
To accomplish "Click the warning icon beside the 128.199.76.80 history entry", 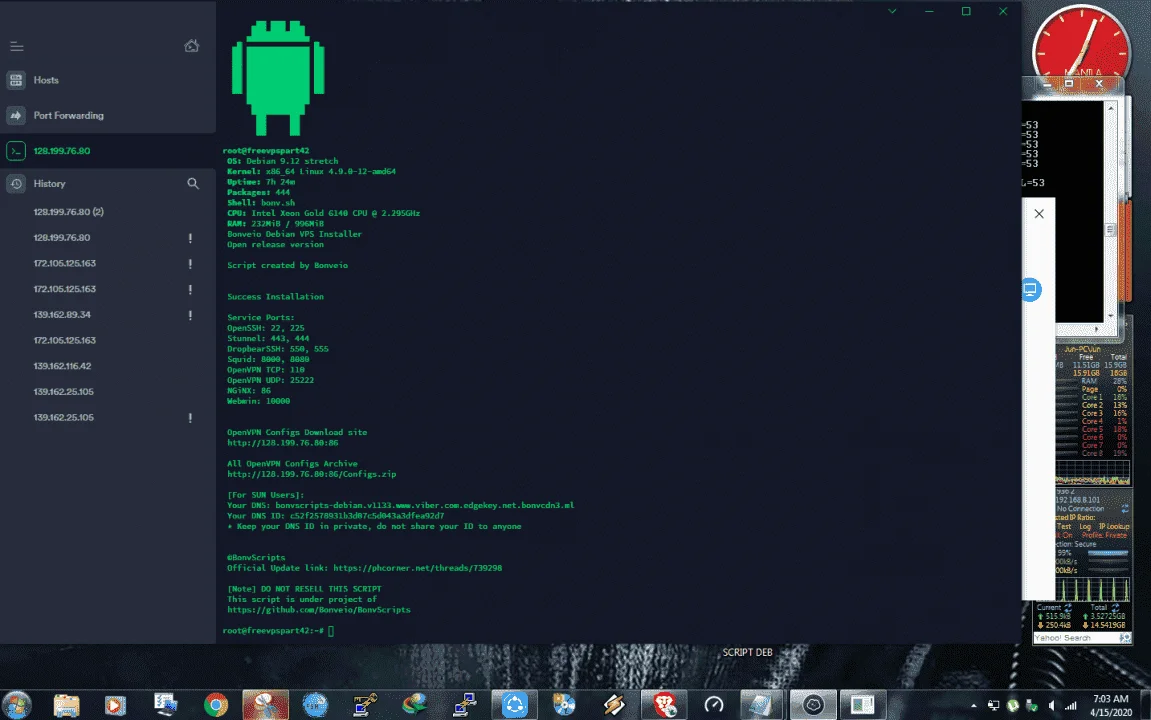I will [190, 238].
